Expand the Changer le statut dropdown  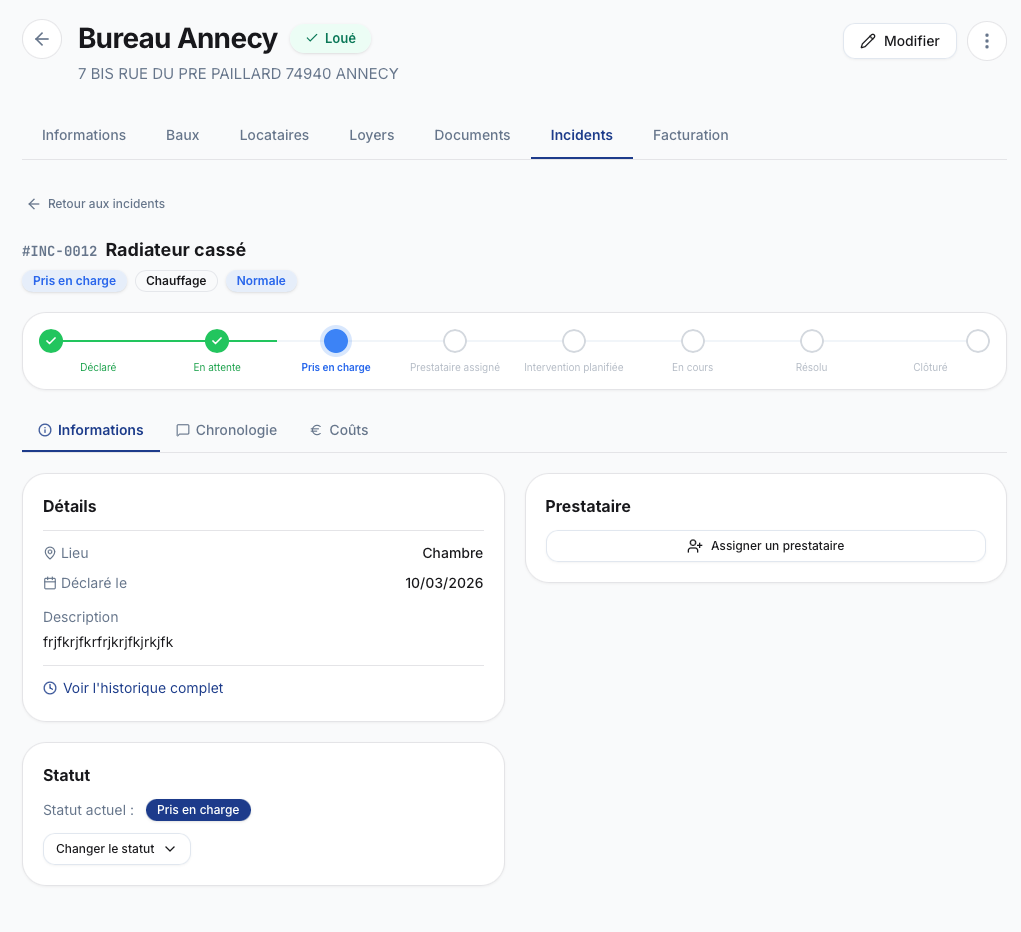[116, 849]
